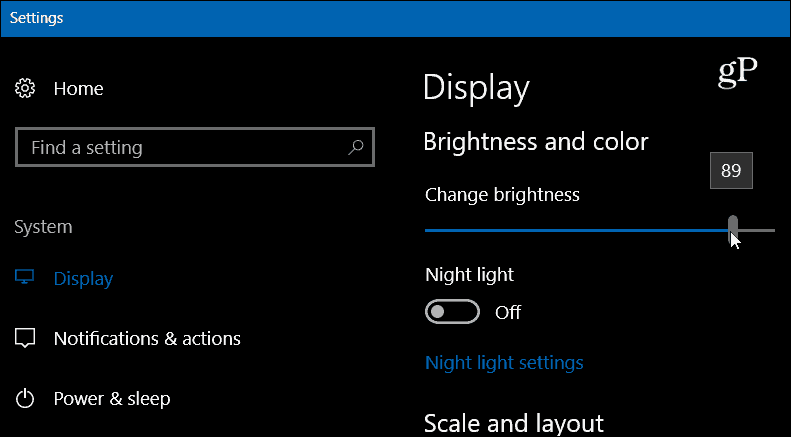Click the Settings window title bar

tap(396, 18)
